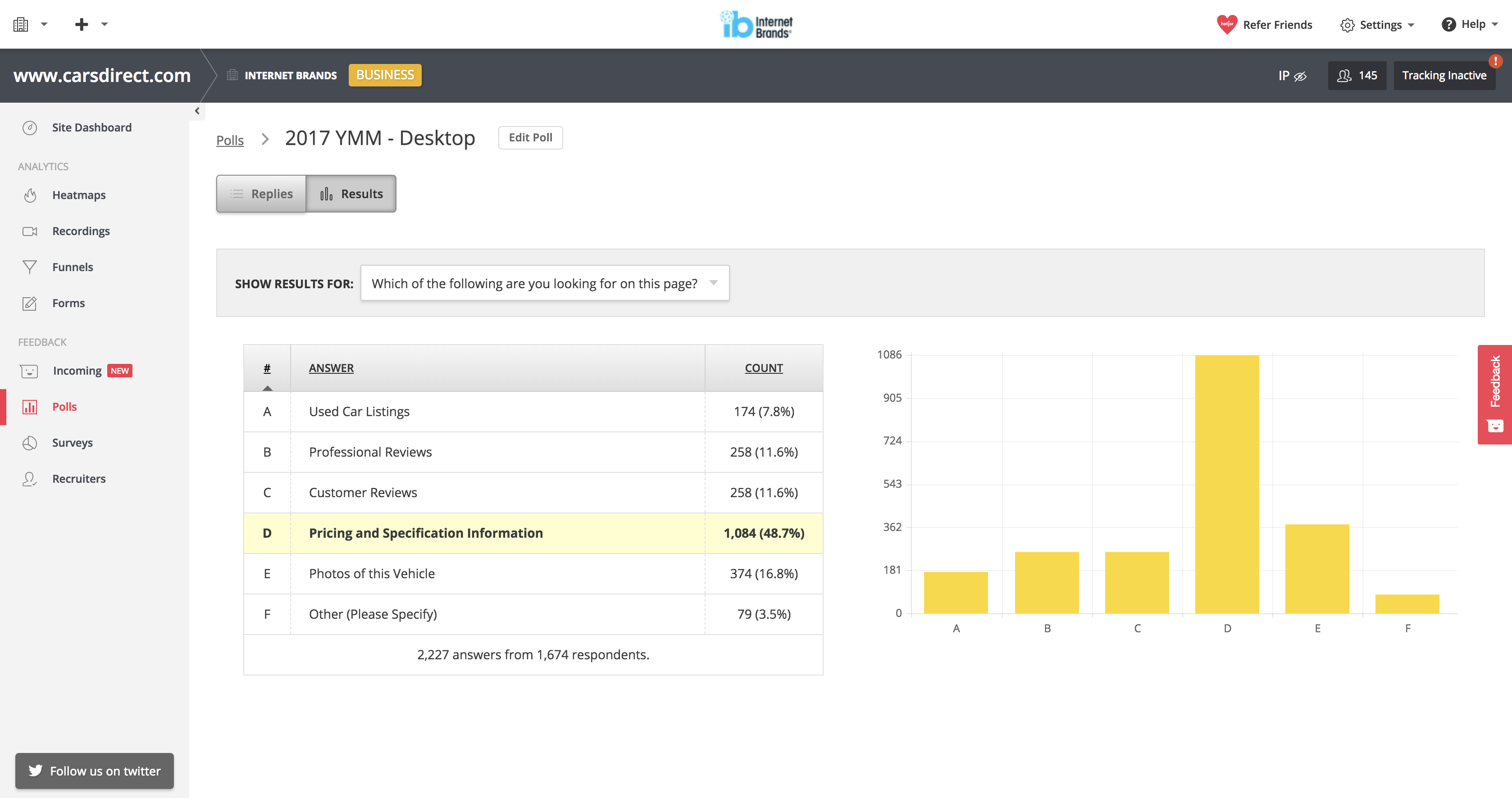1512x798 pixels.
Task: Switch to the Results tab
Action: click(x=351, y=194)
